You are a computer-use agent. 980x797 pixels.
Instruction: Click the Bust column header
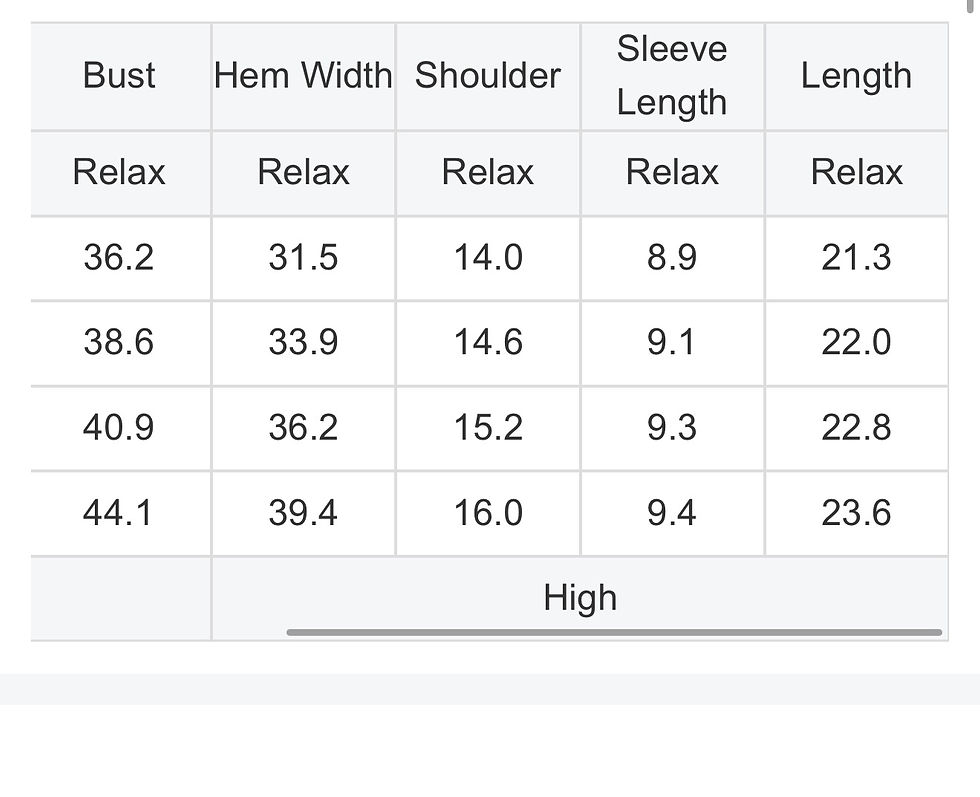point(119,76)
